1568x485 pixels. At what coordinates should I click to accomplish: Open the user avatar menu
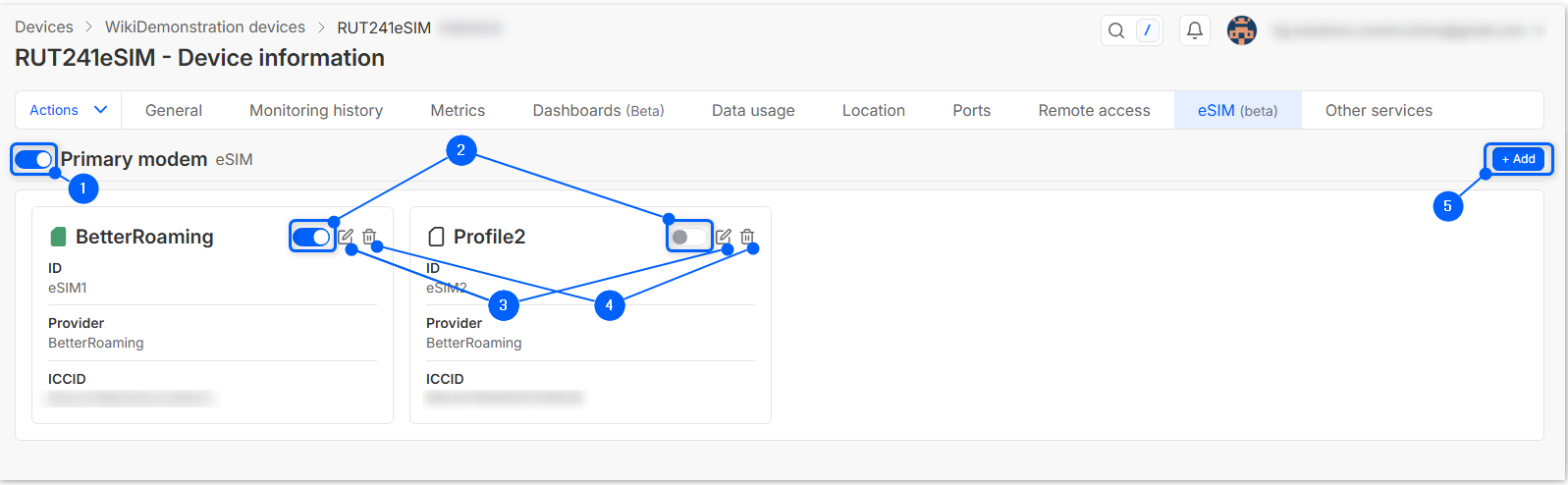(x=1242, y=30)
